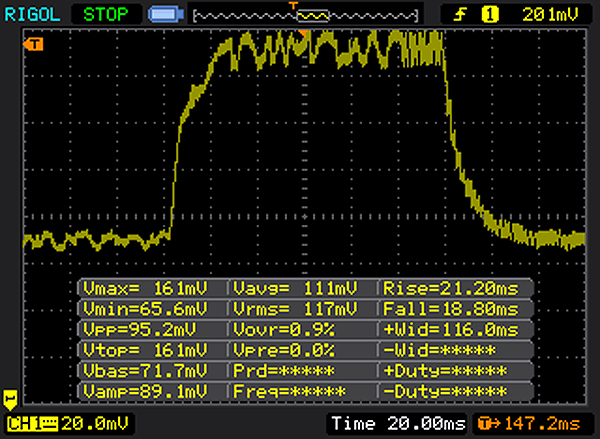This screenshot has height=439, width=600.
Task: Click the 147.2ms trigger offset value
Action: (x=538, y=424)
